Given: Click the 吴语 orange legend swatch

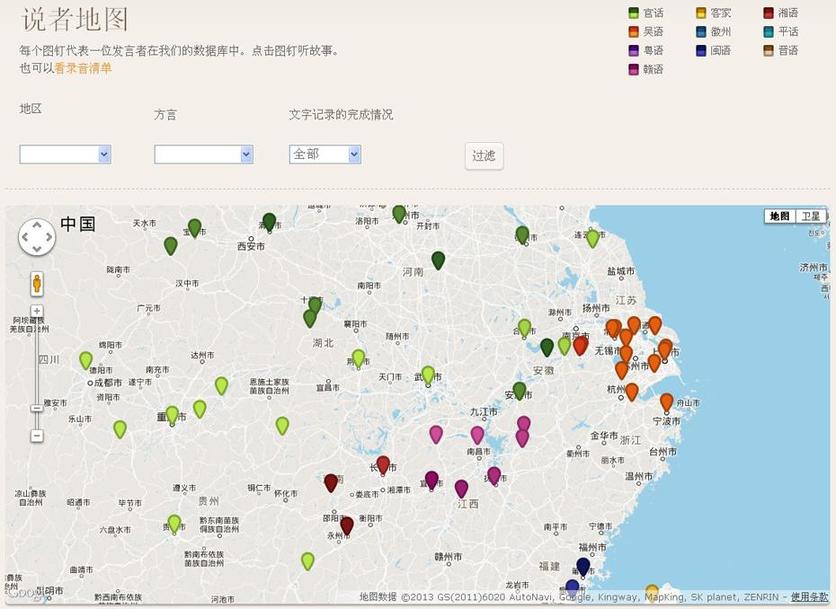Looking at the screenshot, I should coord(634,32).
